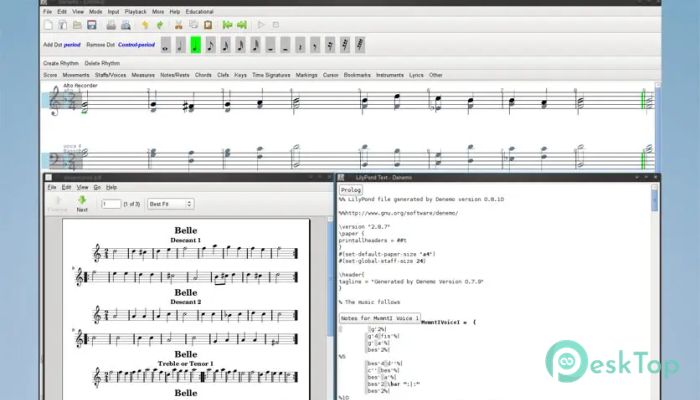The image size is (700, 400).
Task: Start playback with the play triangle
Action: (x=261, y=25)
